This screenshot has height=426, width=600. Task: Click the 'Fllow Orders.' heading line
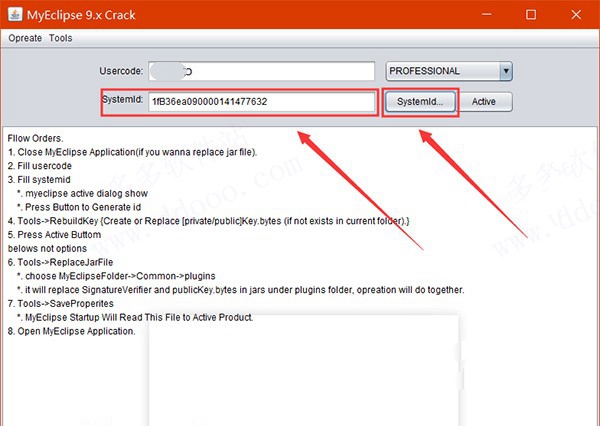(x=36, y=138)
